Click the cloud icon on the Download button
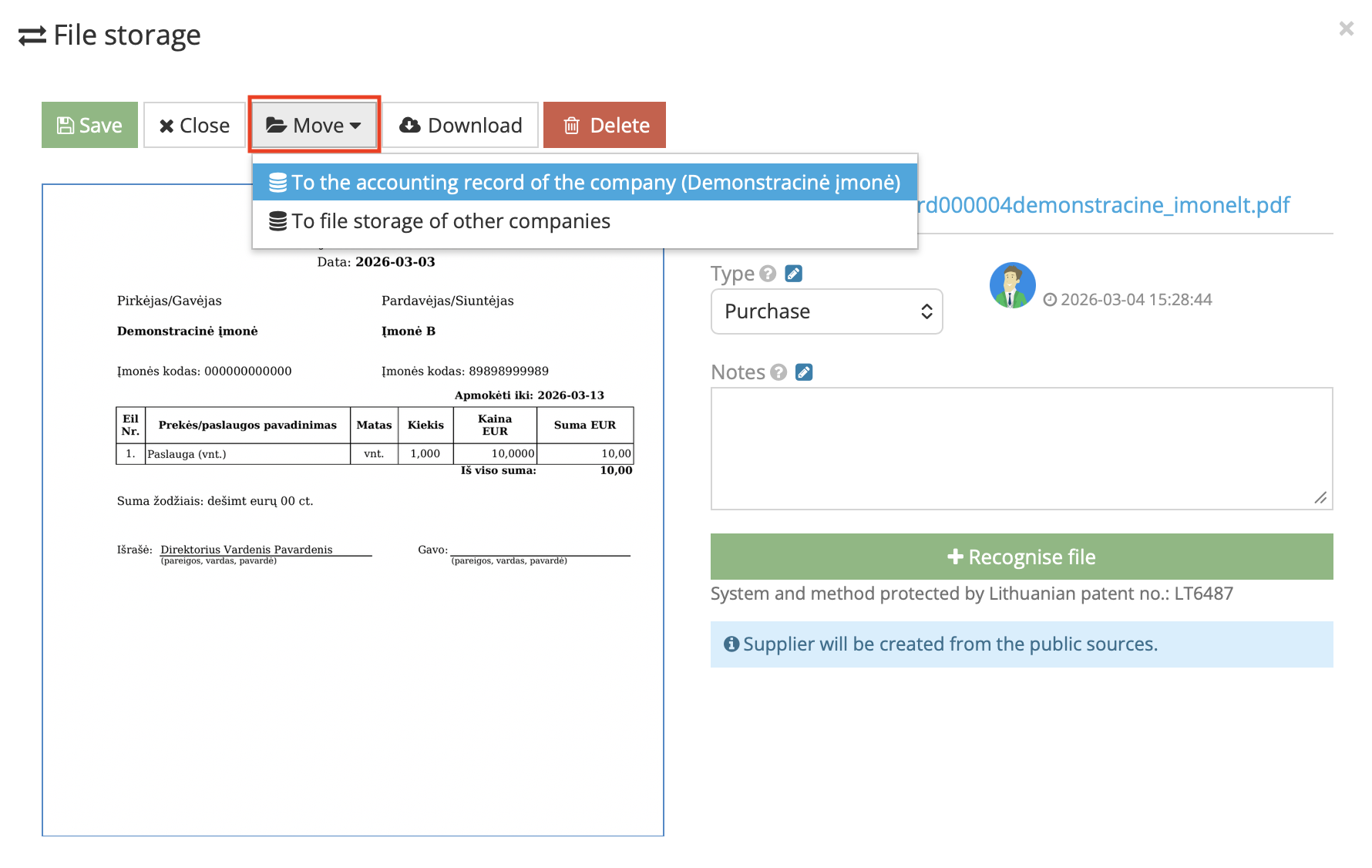The width and height of the screenshot is (1372, 868). (x=409, y=125)
